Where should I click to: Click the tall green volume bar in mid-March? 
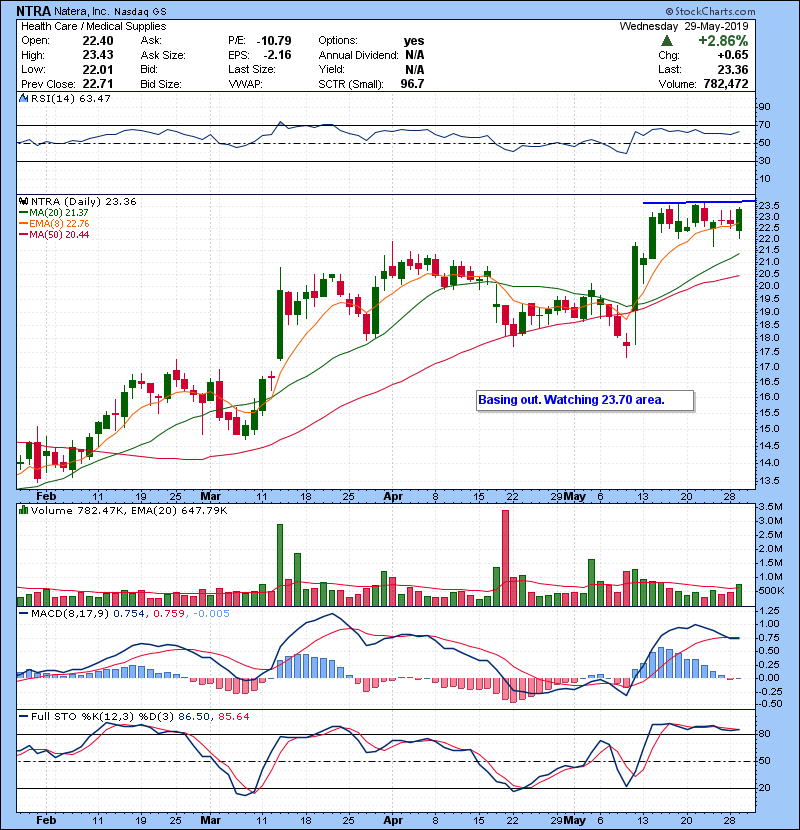pos(280,565)
